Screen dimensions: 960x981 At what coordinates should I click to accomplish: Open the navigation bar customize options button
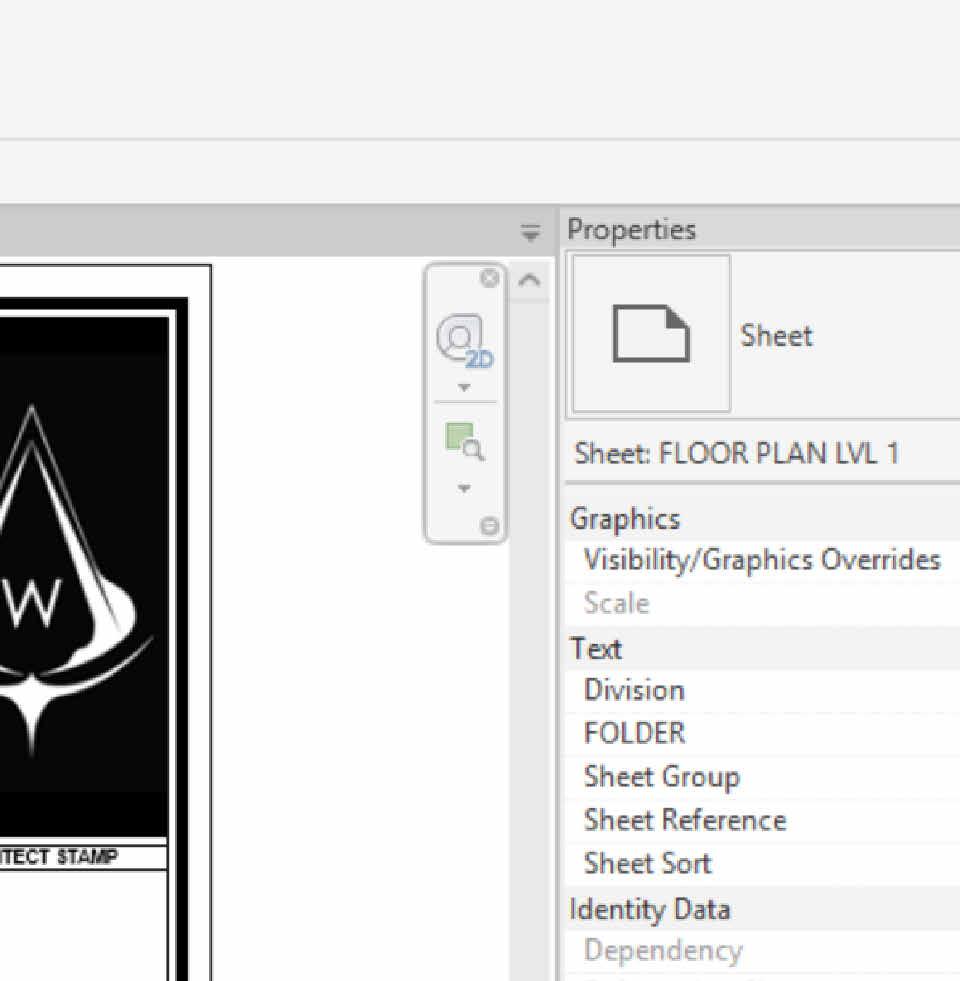(489, 526)
